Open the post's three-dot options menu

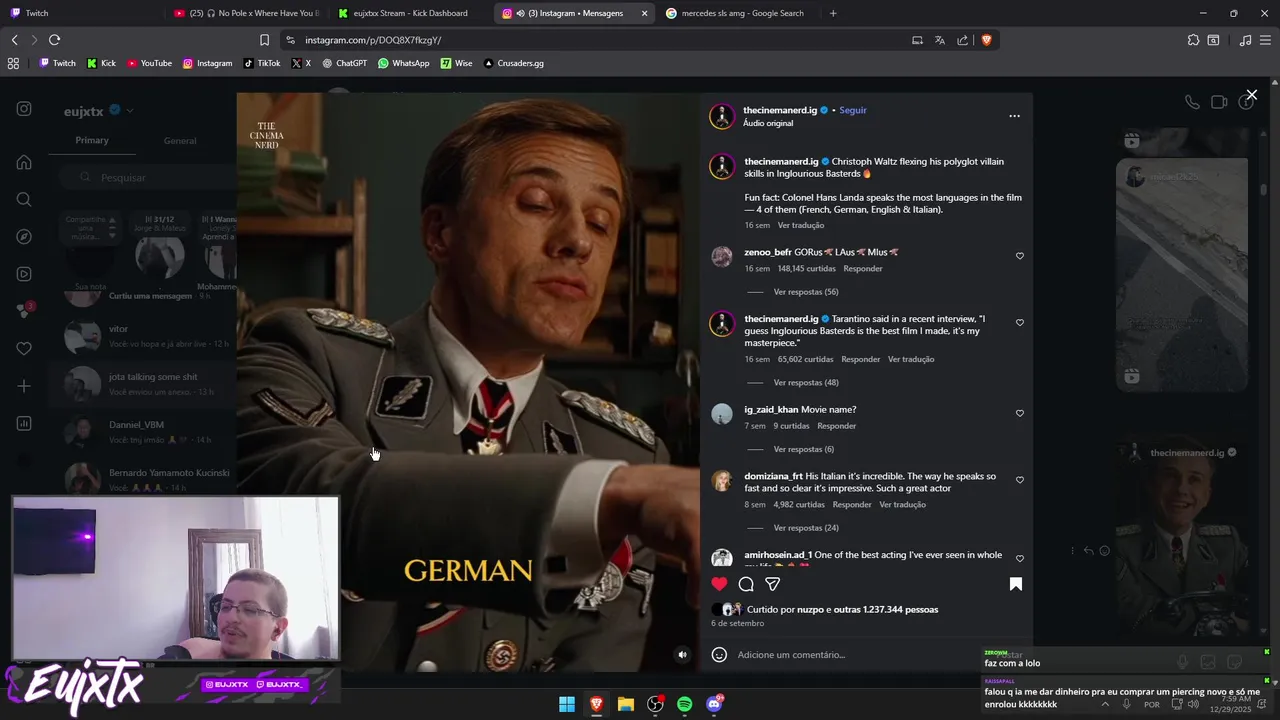1014,116
